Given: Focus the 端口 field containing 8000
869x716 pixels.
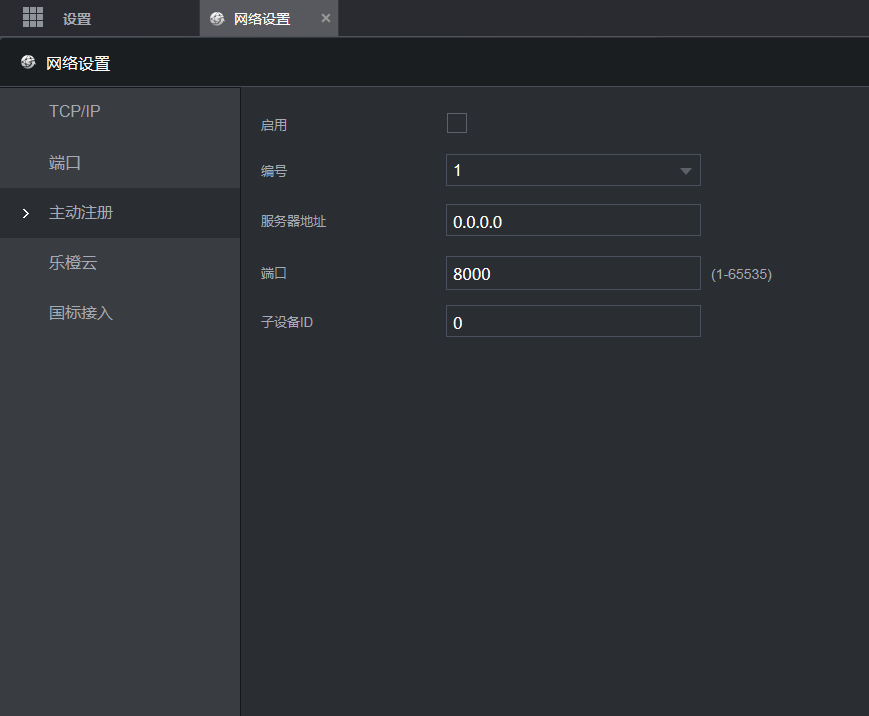Looking at the screenshot, I should (572, 273).
